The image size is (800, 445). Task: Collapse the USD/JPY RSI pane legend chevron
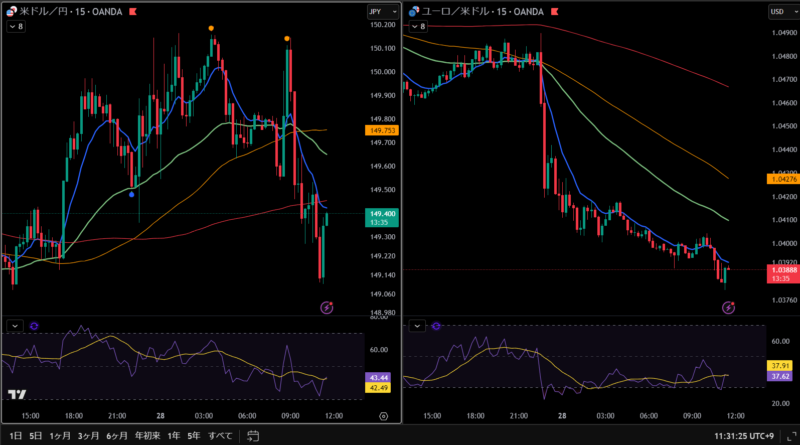pyautogui.click(x=15, y=326)
